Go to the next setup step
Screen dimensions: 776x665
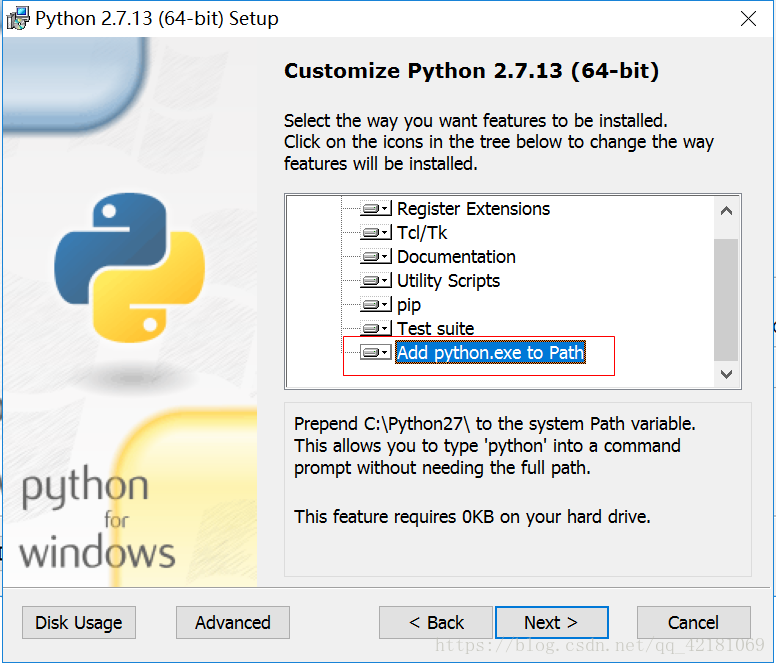pos(551,622)
